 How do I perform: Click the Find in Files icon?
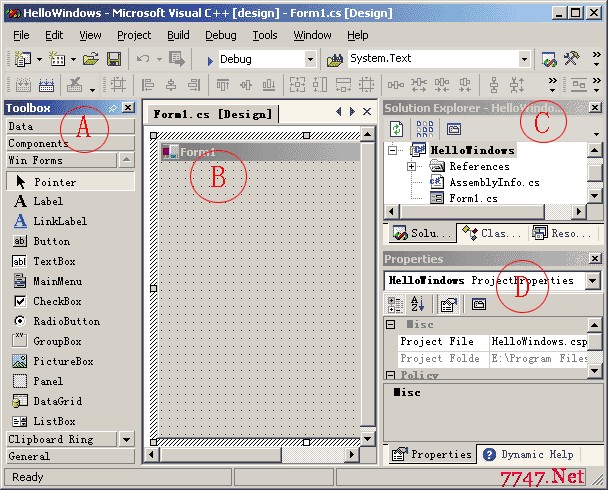tap(335, 60)
